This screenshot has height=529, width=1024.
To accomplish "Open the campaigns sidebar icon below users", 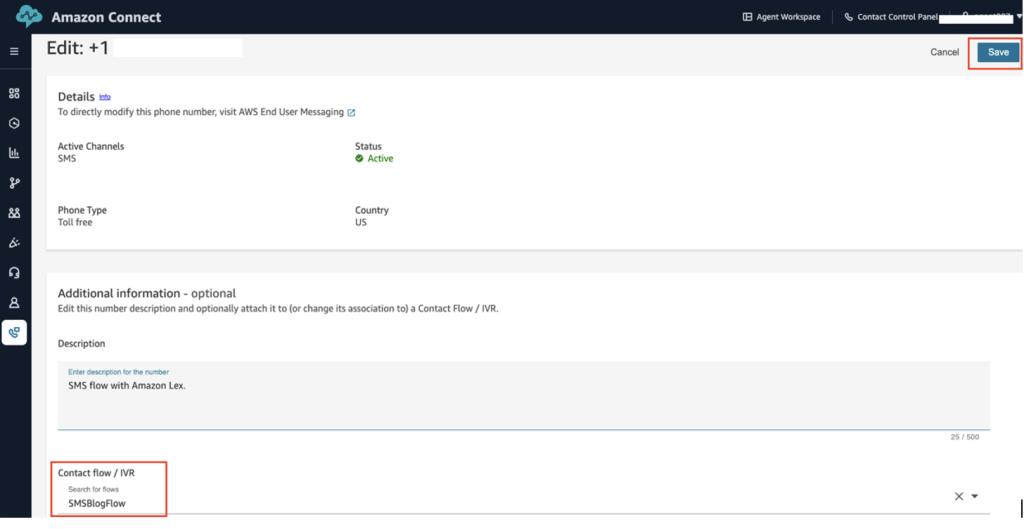I will [14, 243].
